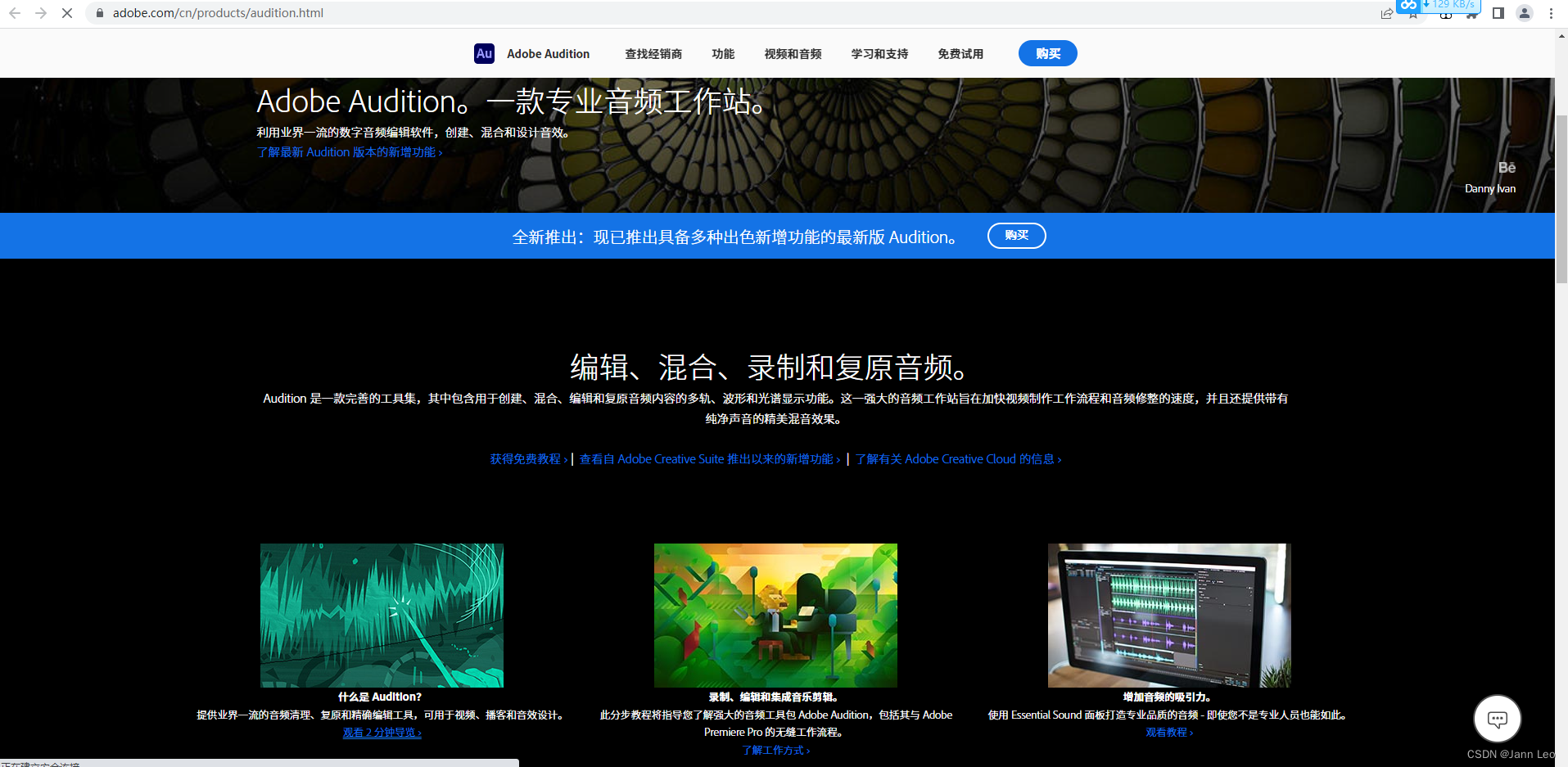This screenshot has width=1568, height=767.
Task: Click the 录制、编辑和集成音乐剪辑 heading
Action: 774,697
